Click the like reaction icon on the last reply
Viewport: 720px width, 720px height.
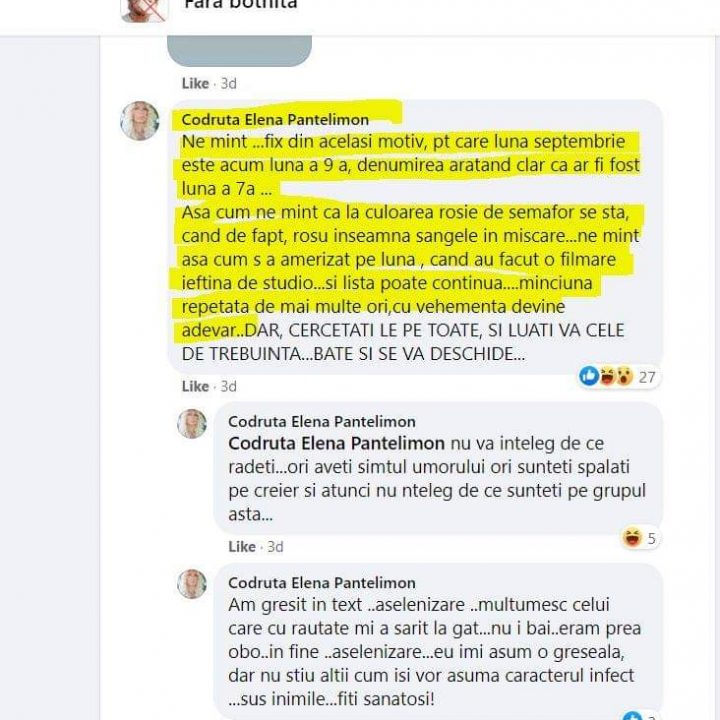point(632,716)
